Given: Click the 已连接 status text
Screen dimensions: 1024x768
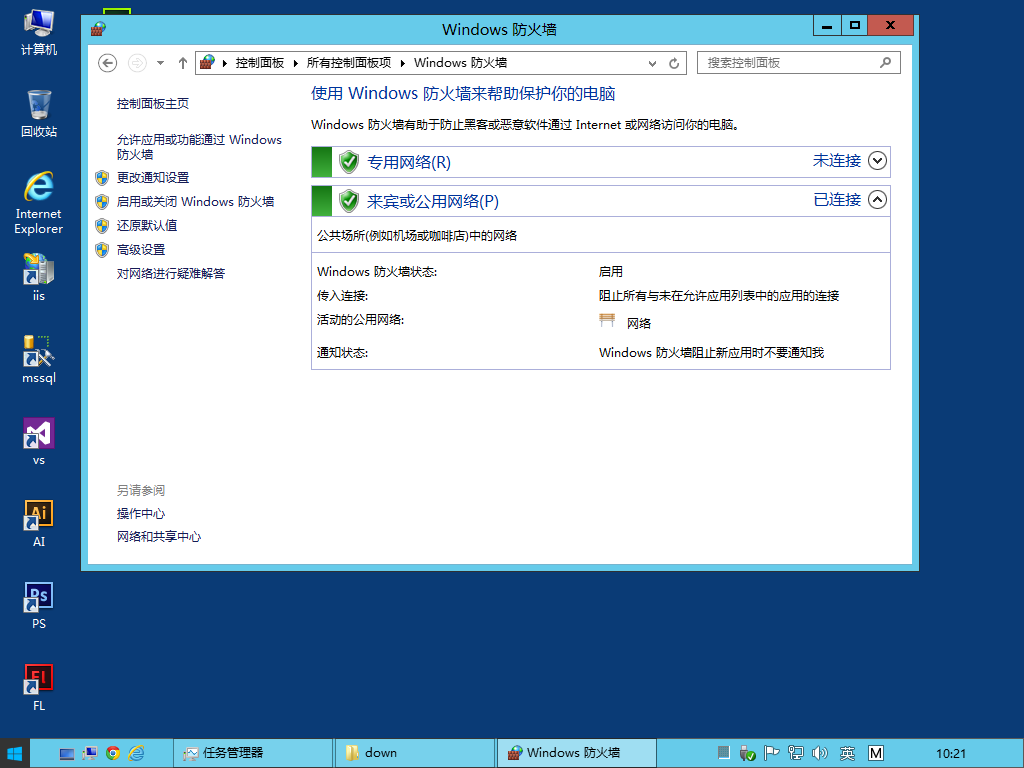Looking at the screenshot, I should click(x=837, y=199).
